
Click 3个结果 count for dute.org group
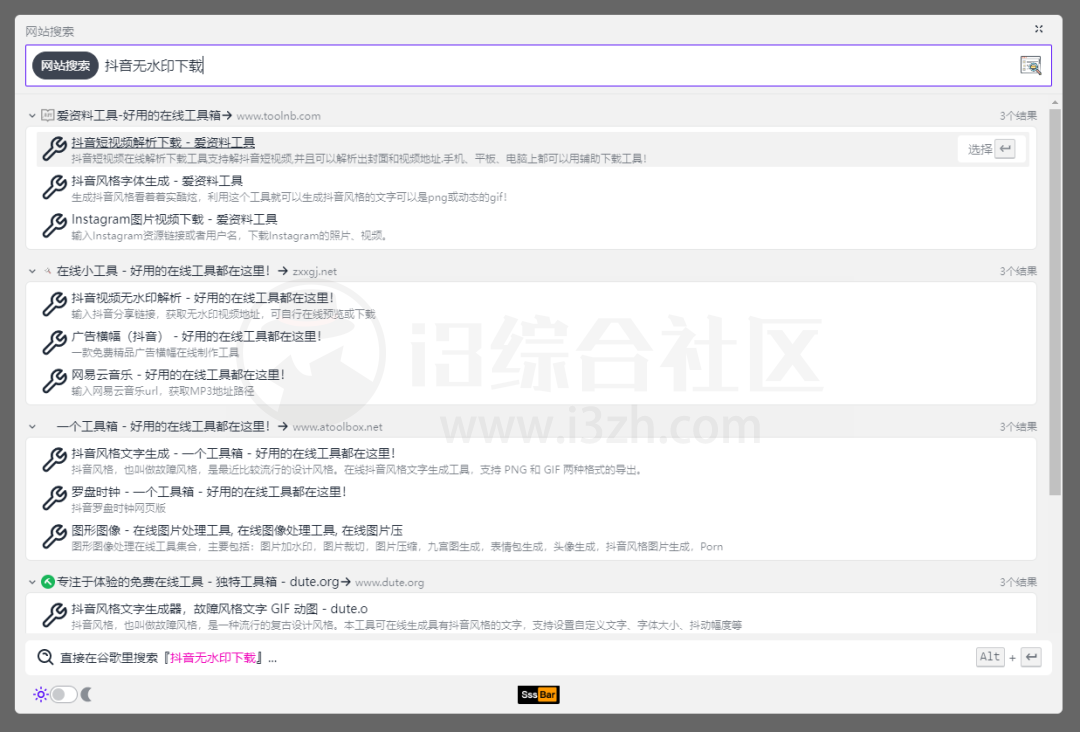click(x=1018, y=583)
